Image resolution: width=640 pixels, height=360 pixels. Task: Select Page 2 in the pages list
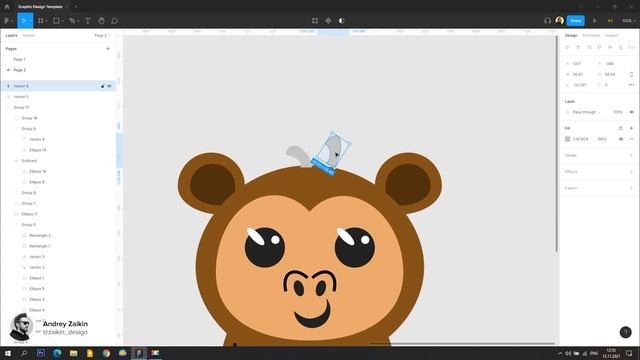[x=19, y=70]
